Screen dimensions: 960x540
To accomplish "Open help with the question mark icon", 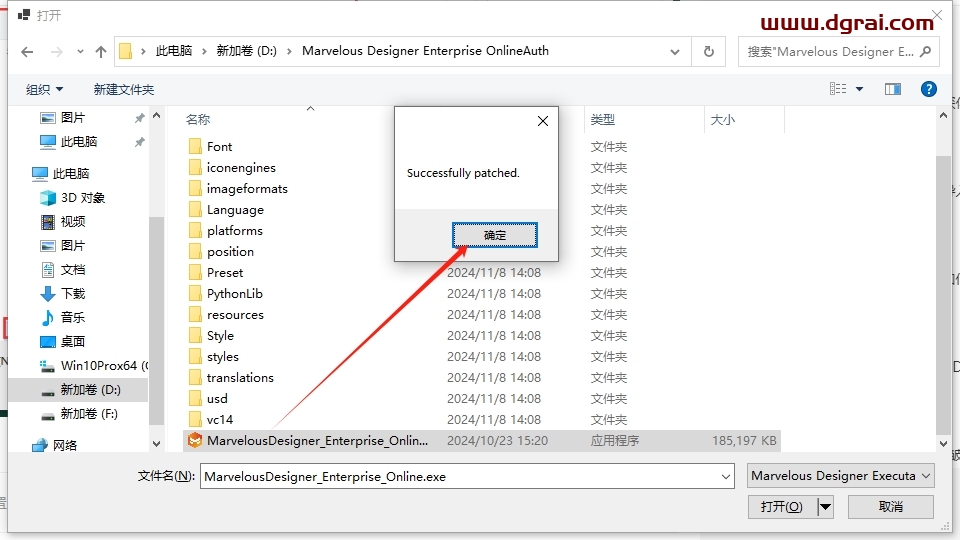I will coord(928,89).
